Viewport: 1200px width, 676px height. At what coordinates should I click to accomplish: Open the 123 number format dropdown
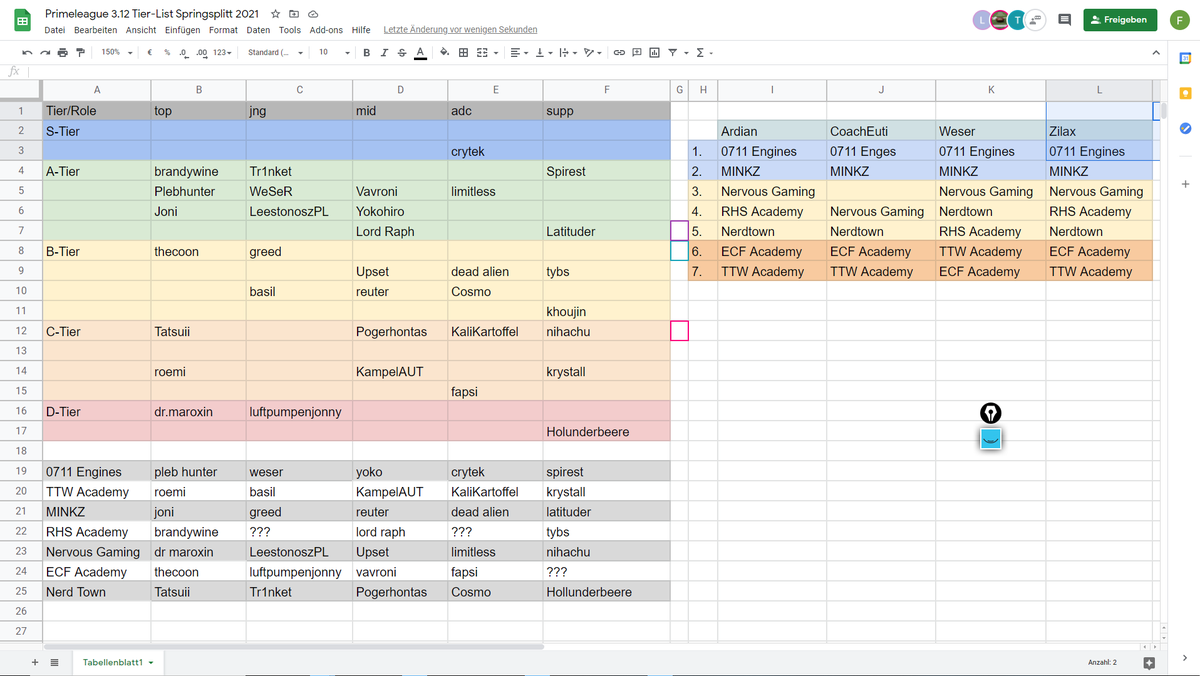(x=224, y=52)
